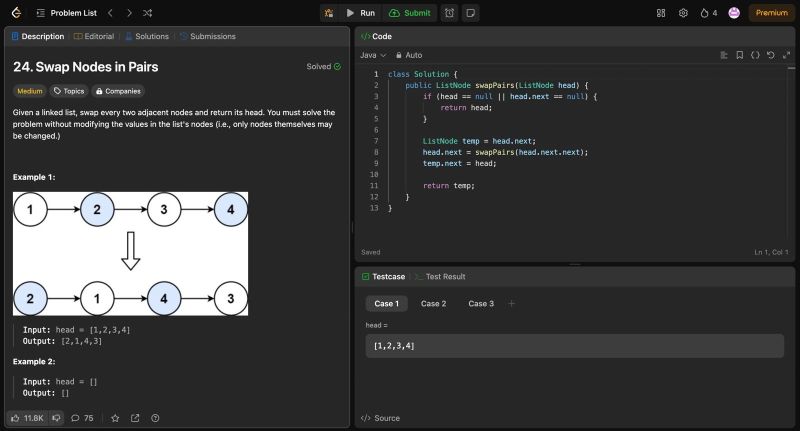
Task: Open the timer alarm clock icon
Action: (450, 13)
